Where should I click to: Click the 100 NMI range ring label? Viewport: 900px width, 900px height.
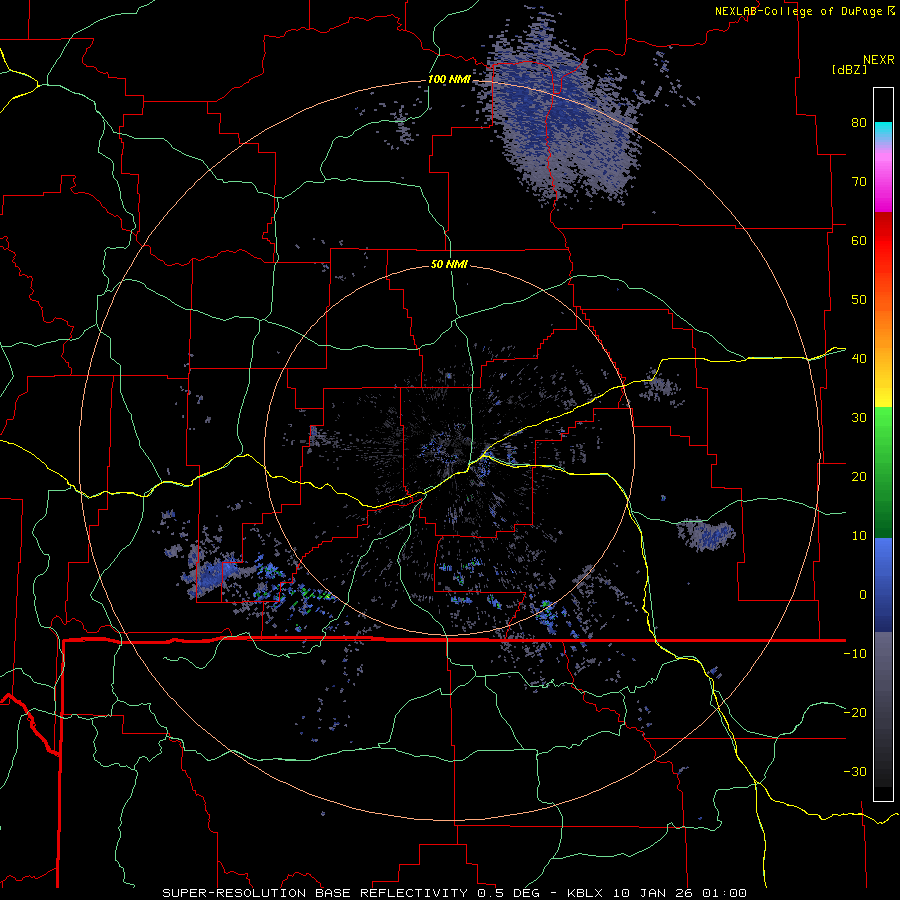click(449, 79)
